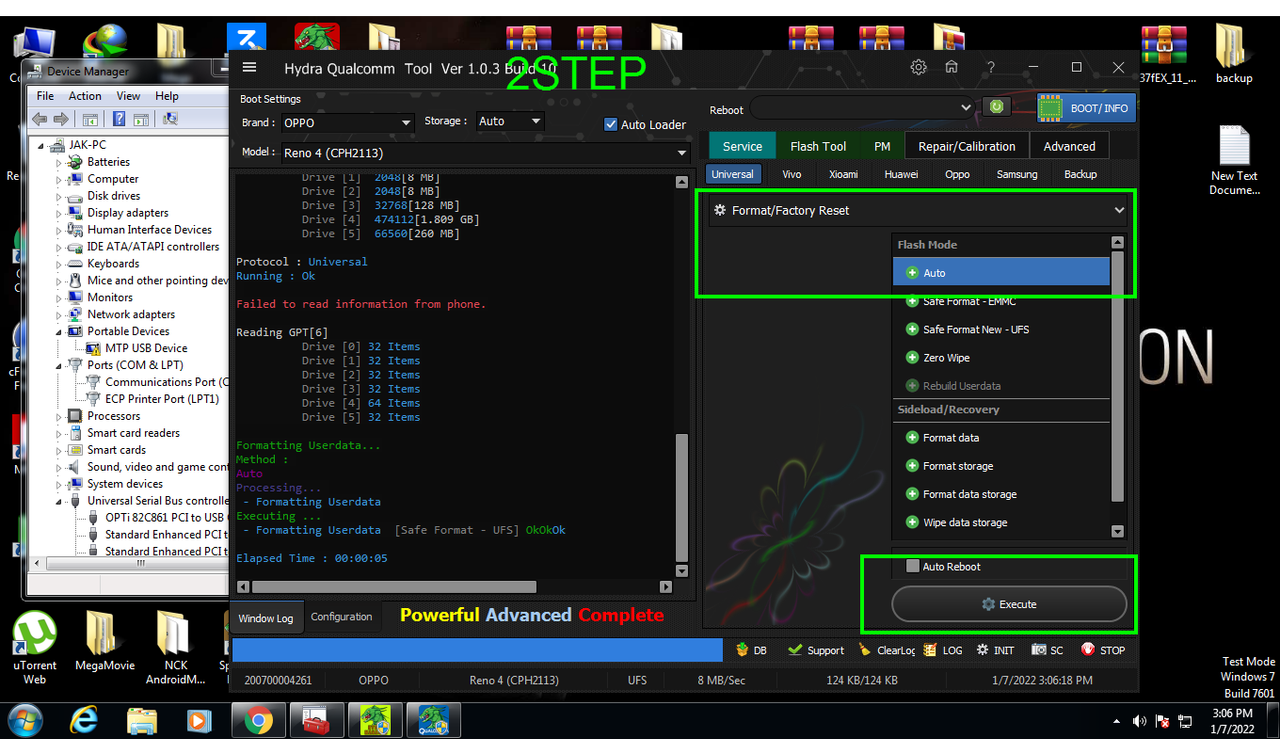Uncheck the Auto Loader checkbox
Viewport: 1280px width, 739px height.
click(611, 124)
